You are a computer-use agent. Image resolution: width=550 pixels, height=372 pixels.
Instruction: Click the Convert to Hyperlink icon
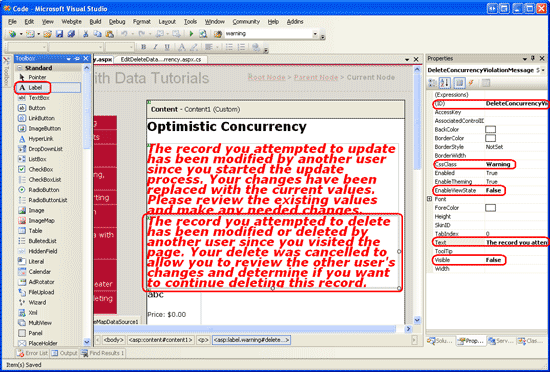256,47
